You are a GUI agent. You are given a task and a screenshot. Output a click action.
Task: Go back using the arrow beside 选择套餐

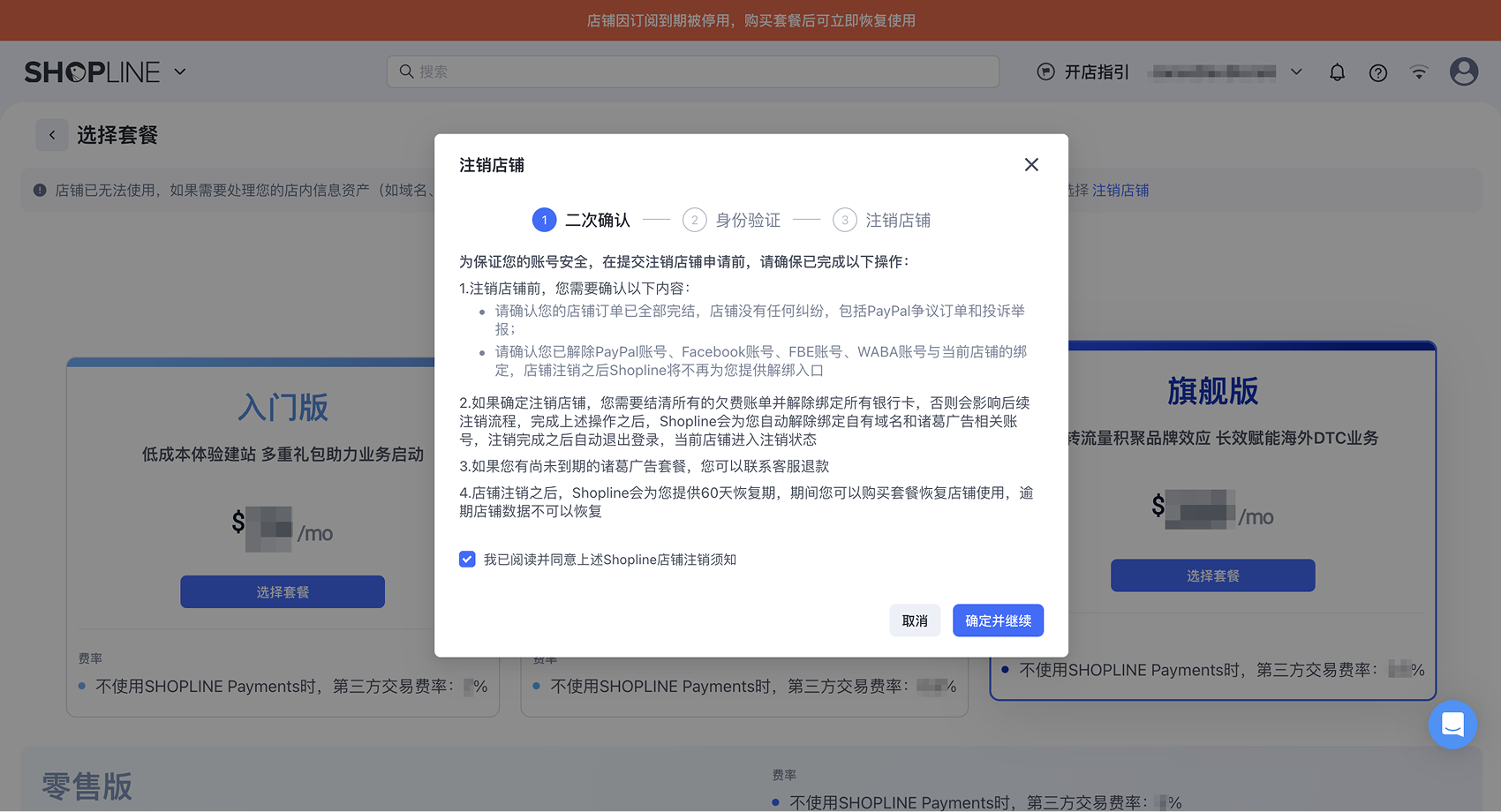52,135
